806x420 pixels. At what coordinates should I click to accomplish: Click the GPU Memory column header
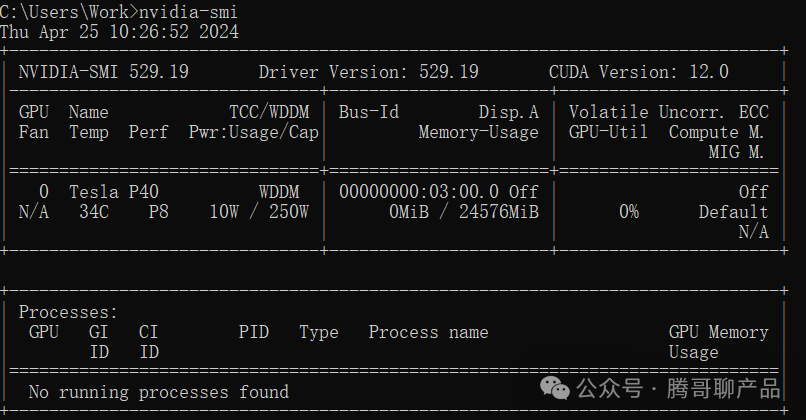(719, 332)
